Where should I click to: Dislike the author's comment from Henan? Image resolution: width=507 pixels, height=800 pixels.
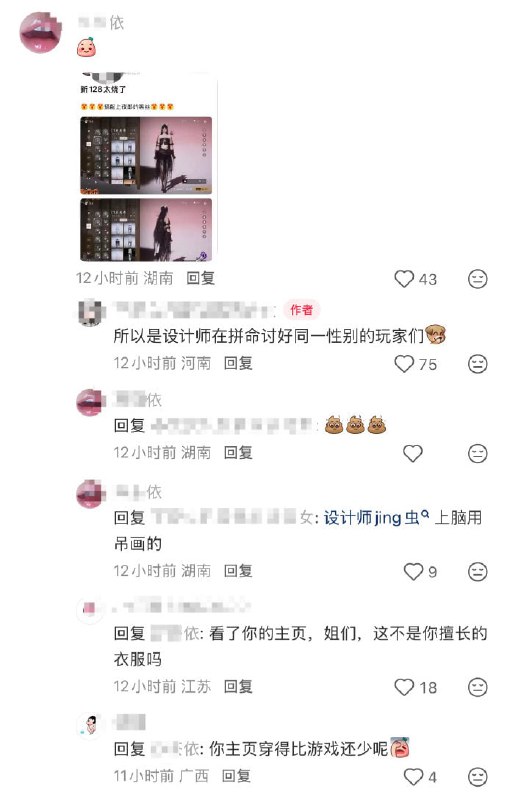coord(477,364)
